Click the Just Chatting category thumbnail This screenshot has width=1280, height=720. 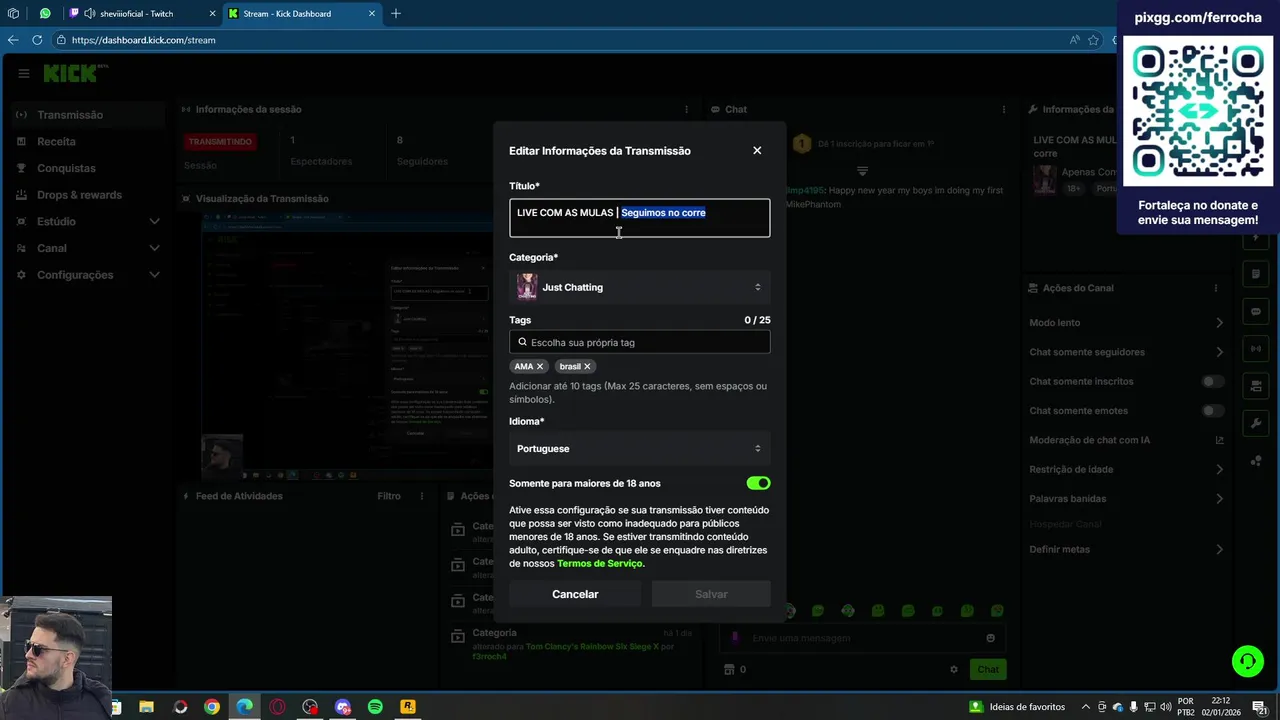click(527, 287)
